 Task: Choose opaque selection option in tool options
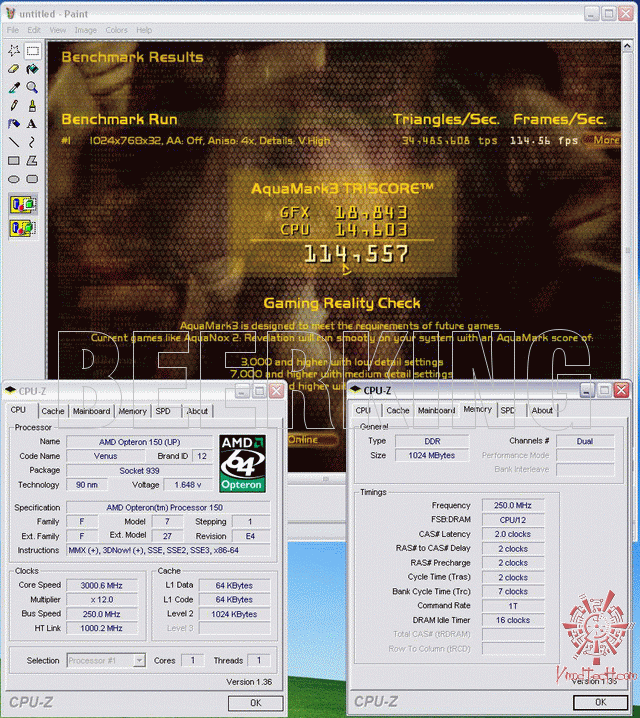tap(23, 205)
